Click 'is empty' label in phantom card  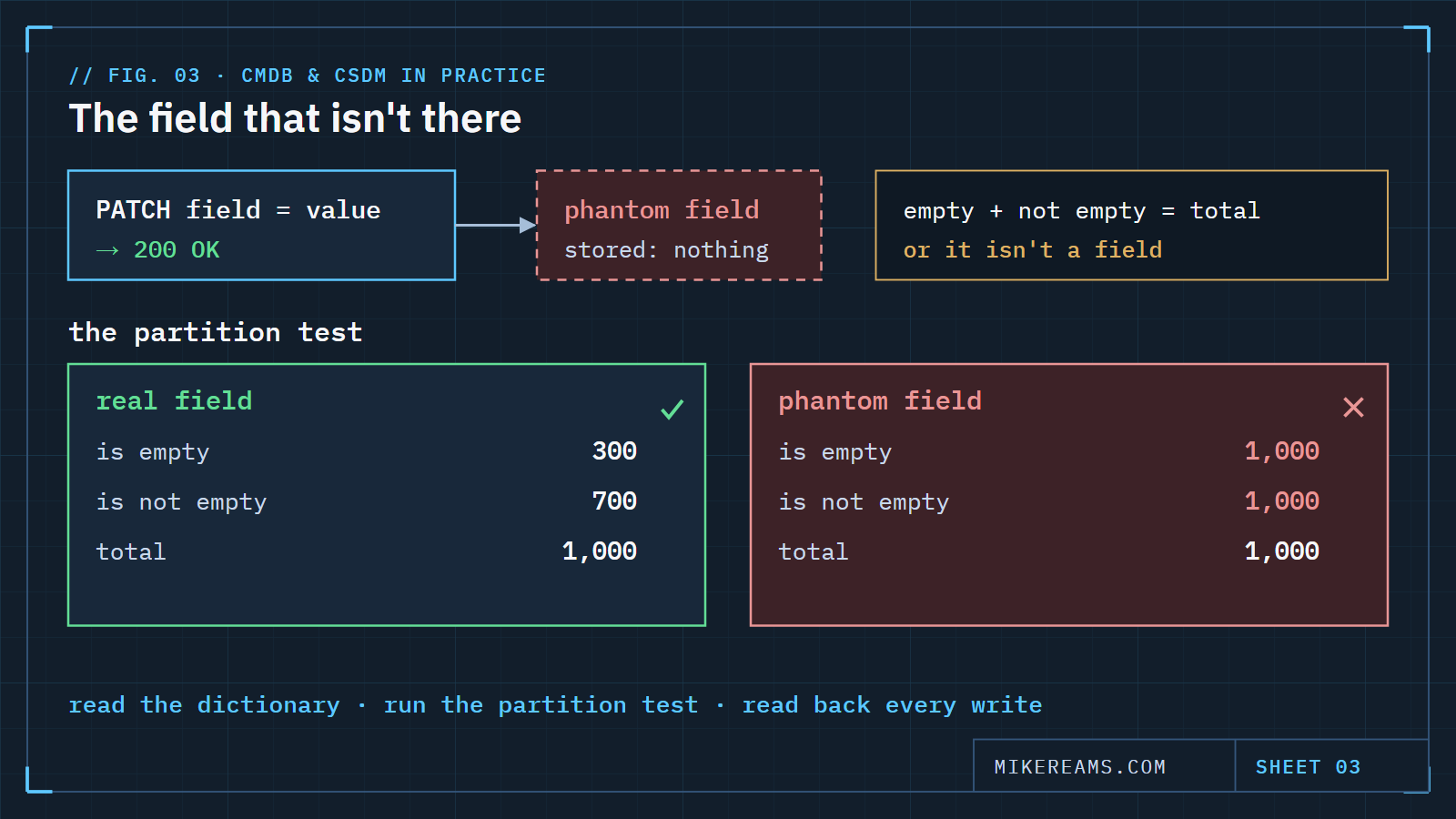click(835, 452)
